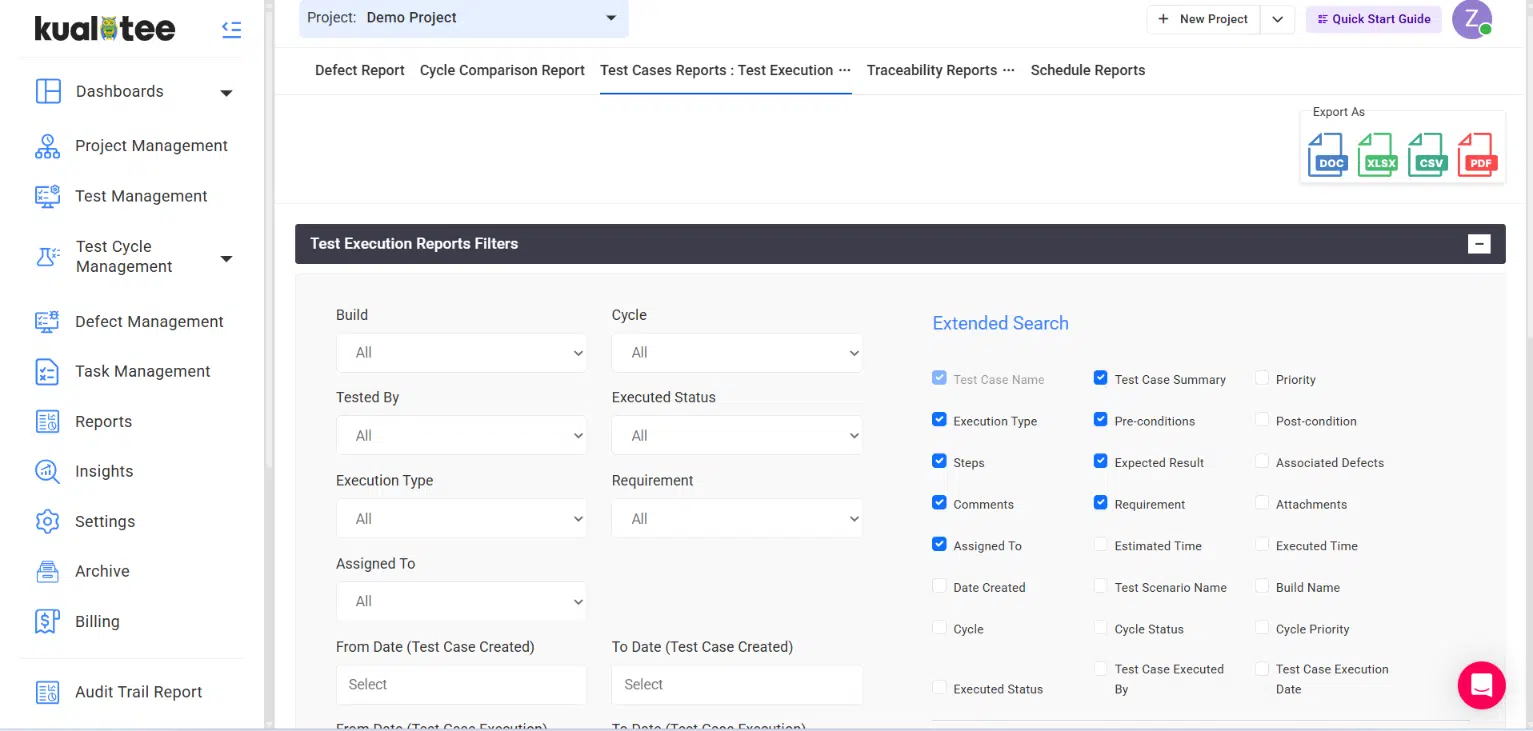Click the From Date (Test Case Created) field

[461, 685]
